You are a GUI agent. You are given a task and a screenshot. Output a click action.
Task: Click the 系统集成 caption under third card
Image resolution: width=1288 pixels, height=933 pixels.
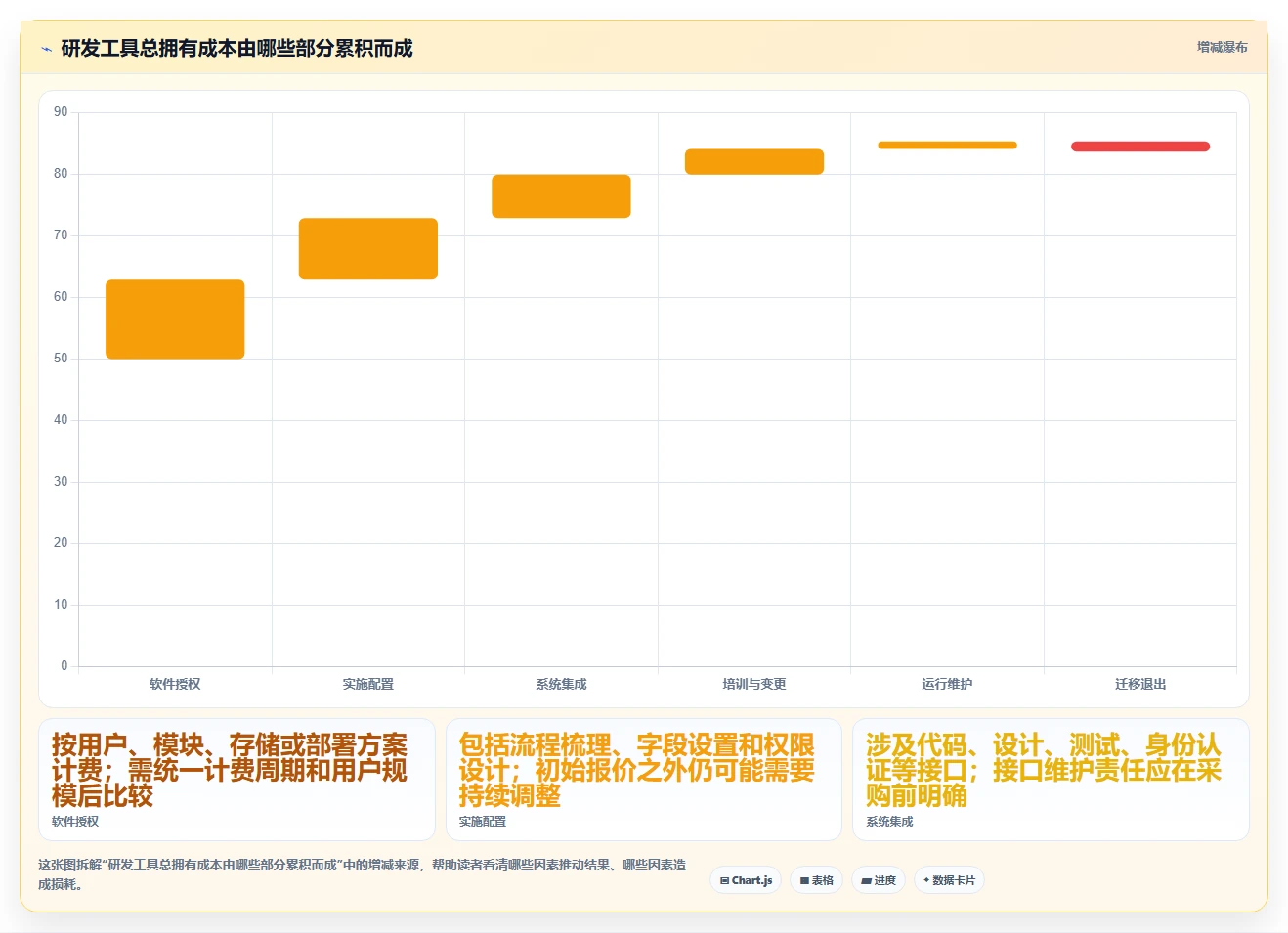pyautogui.click(x=889, y=822)
